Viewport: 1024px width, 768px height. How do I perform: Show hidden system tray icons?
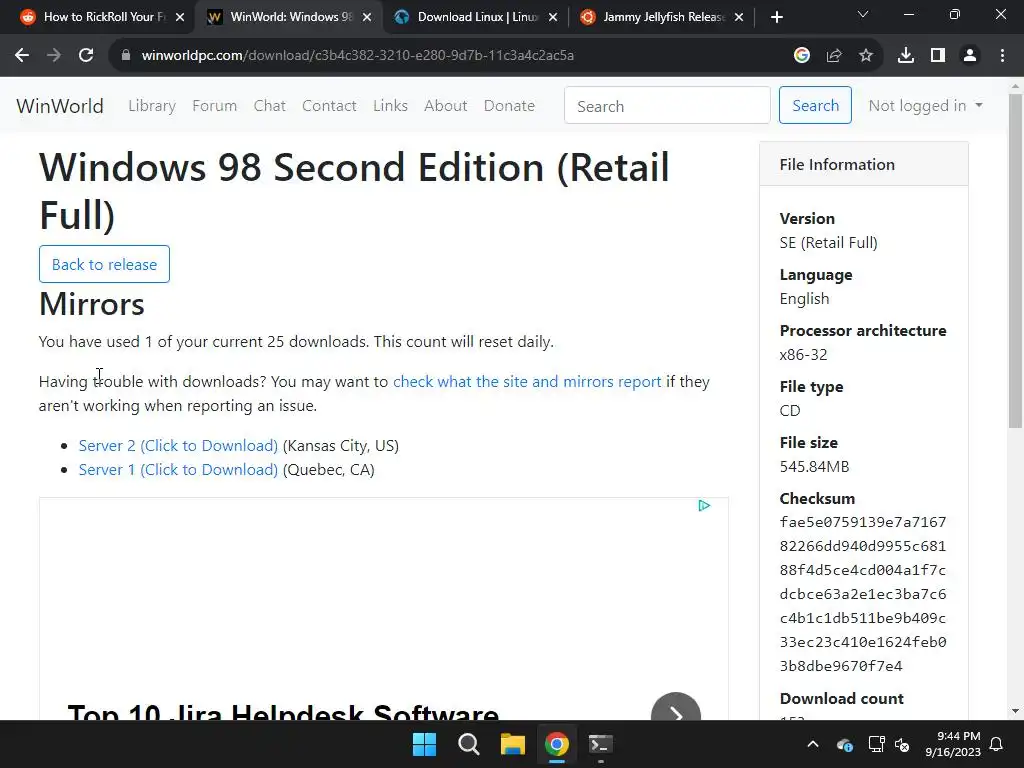[x=813, y=744]
